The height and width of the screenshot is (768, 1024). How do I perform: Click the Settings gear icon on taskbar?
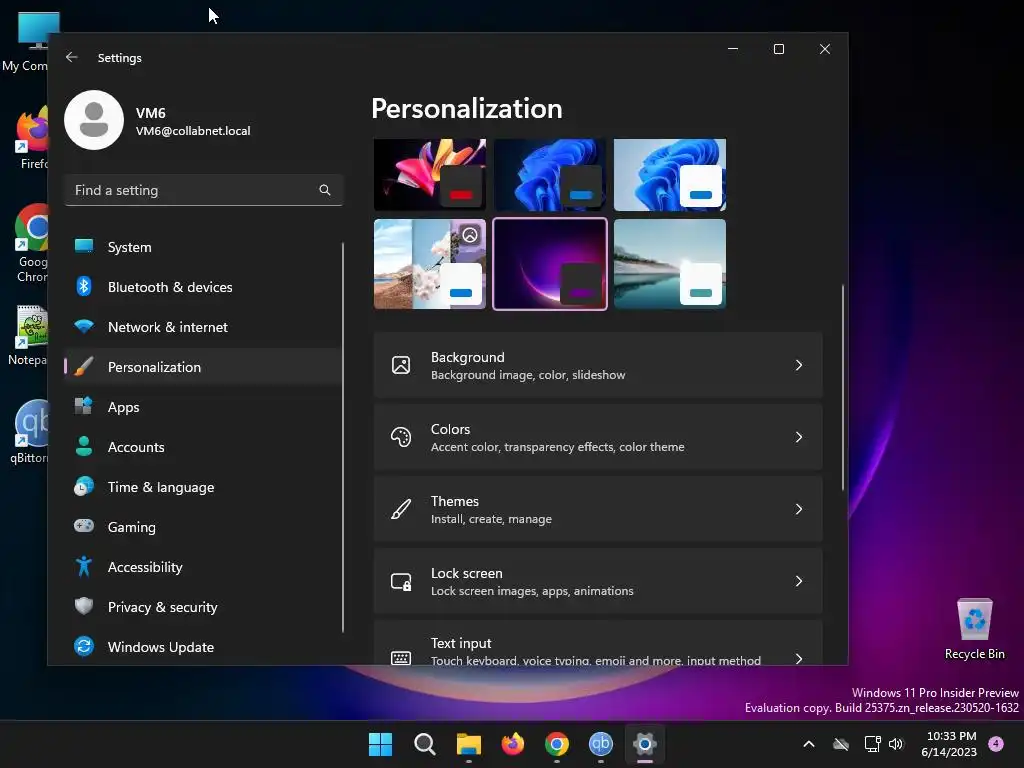645,744
